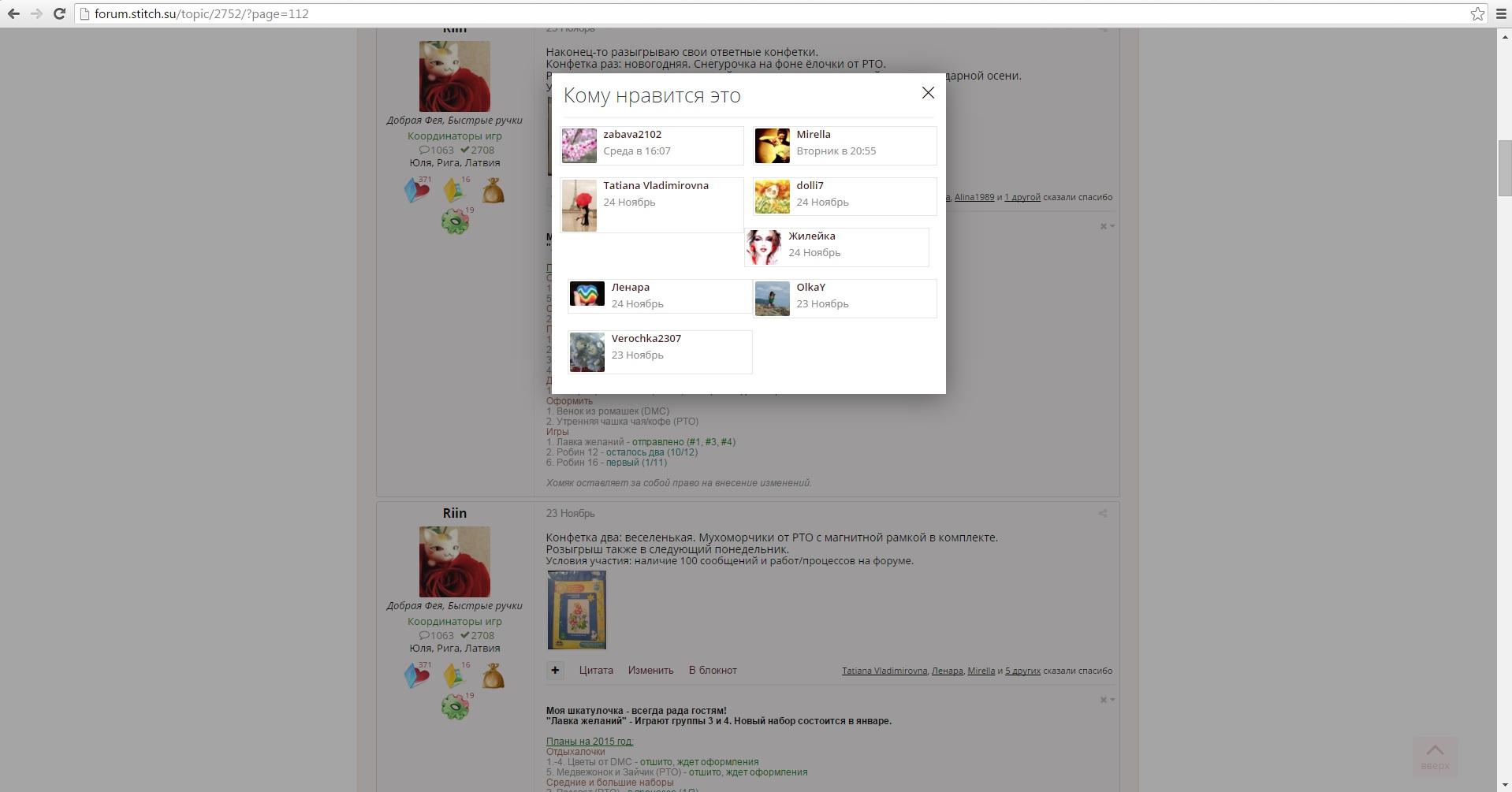Click the browser address bar
The image size is (1512, 792).
click(x=709, y=13)
